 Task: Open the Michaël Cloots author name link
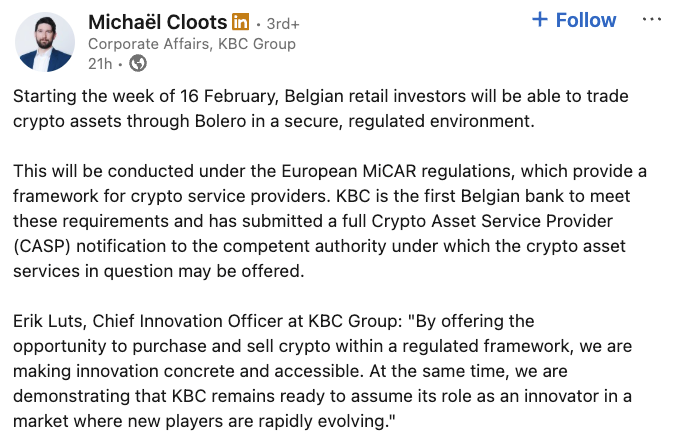pos(157,22)
